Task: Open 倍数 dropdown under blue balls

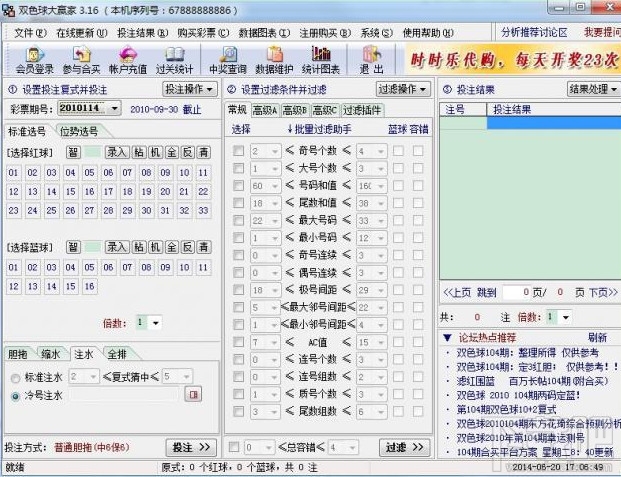Action: (x=156, y=323)
